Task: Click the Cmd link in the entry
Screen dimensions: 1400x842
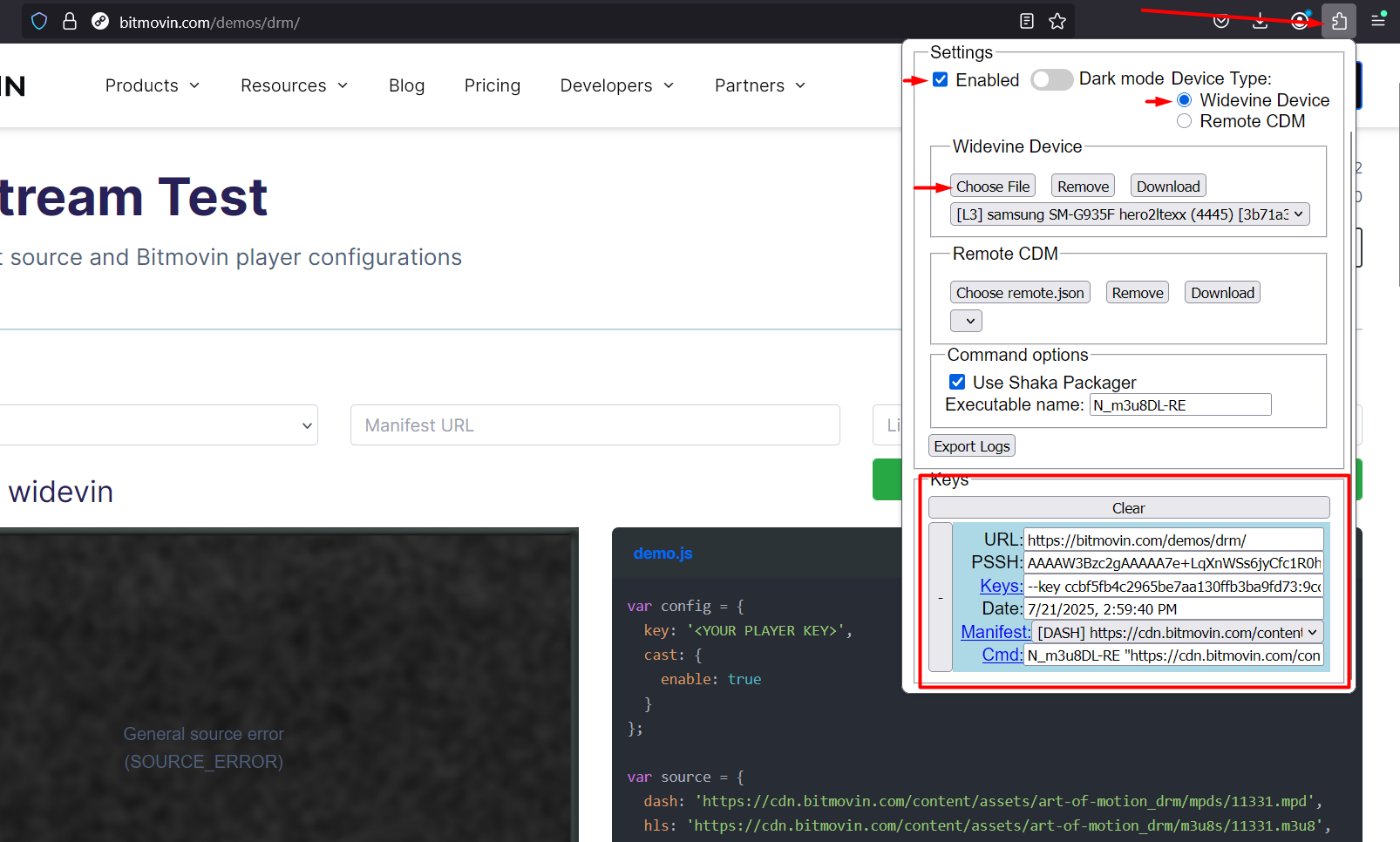Action: [1002, 655]
